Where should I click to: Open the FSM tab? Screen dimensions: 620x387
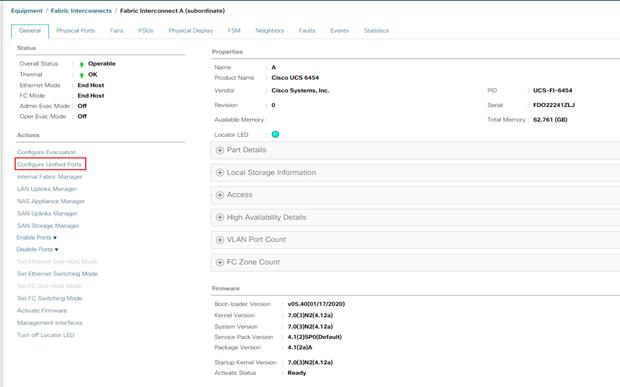pyautogui.click(x=234, y=31)
